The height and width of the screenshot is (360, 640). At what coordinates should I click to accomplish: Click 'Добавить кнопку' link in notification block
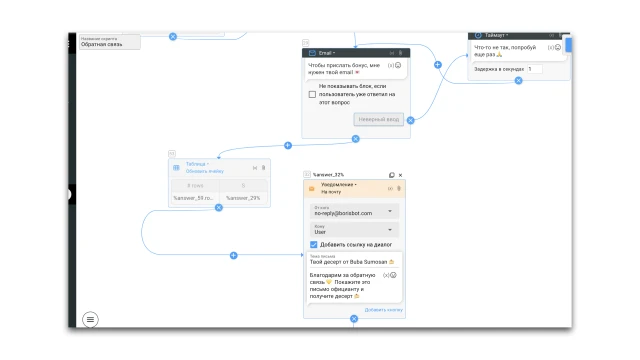tap(383, 310)
